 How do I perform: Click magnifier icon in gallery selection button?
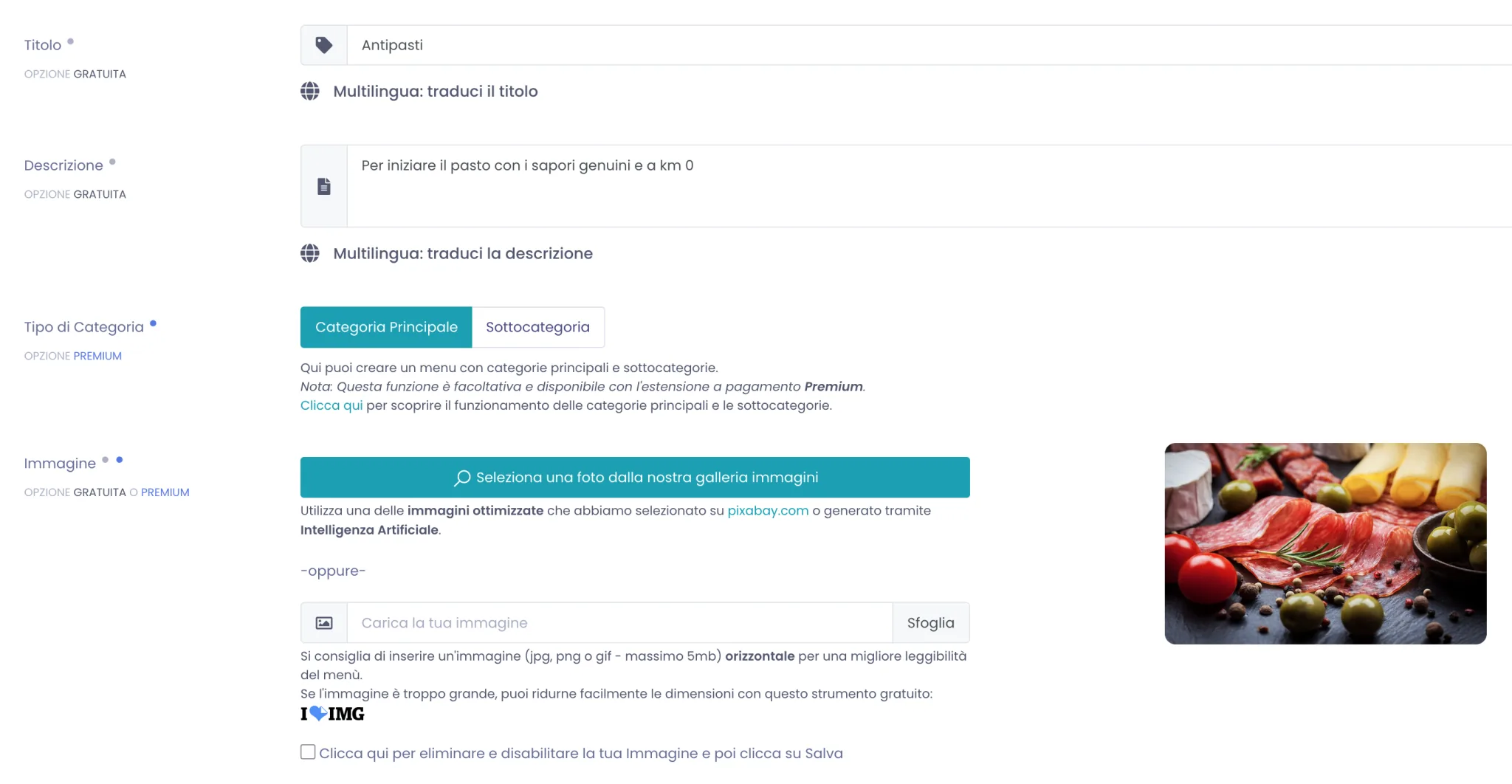click(x=462, y=478)
